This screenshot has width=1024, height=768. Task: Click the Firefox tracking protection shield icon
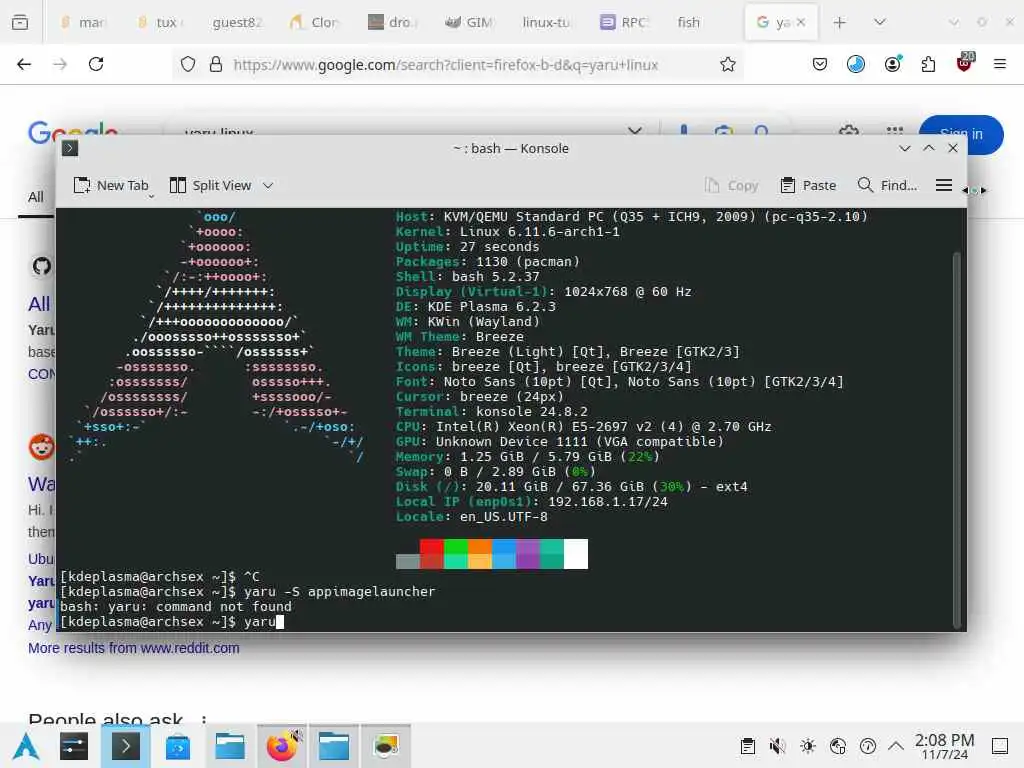188,64
